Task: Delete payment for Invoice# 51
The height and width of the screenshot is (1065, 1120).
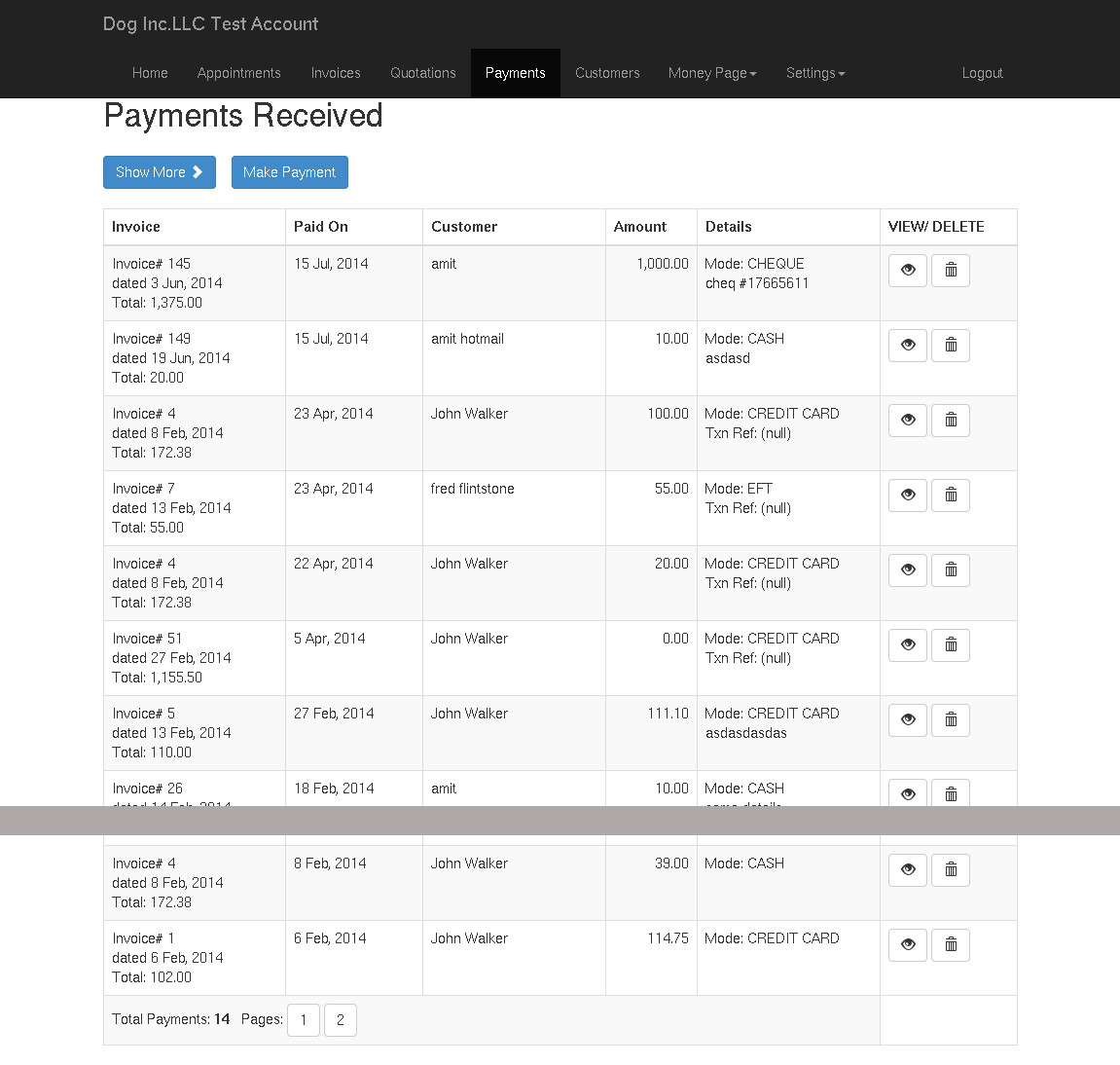Action: (951, 645)
